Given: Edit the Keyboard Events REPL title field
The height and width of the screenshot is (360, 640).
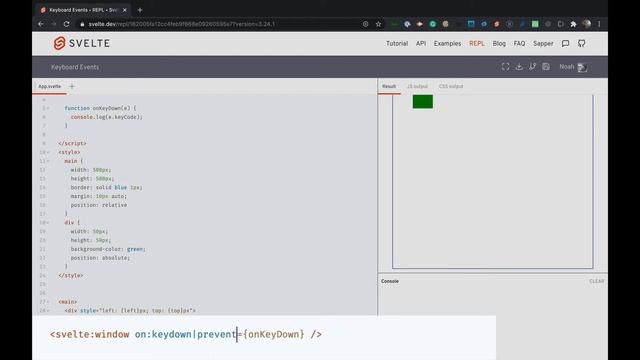Looking at the screenshot, I should point(75,67).
